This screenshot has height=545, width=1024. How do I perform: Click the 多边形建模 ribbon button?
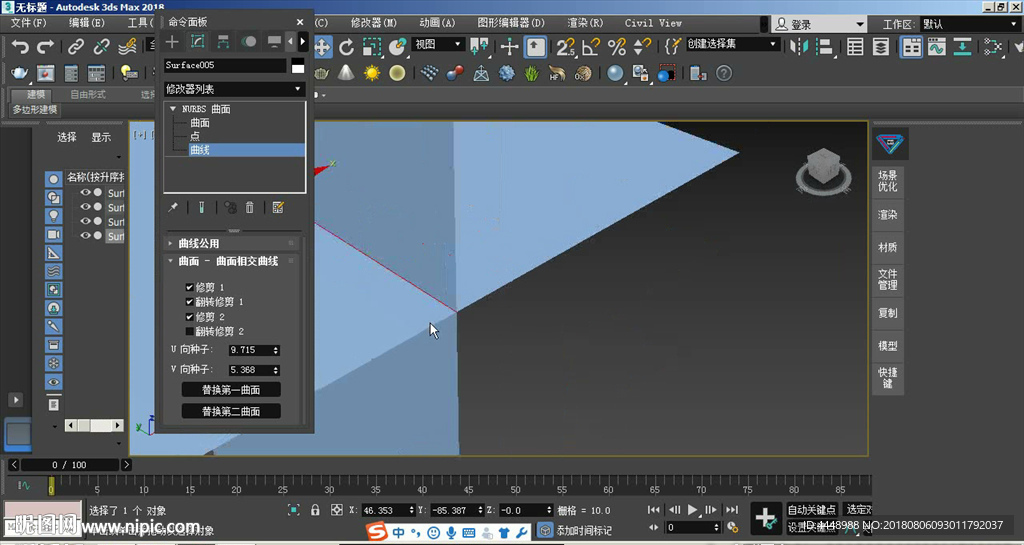coord(35,110)
